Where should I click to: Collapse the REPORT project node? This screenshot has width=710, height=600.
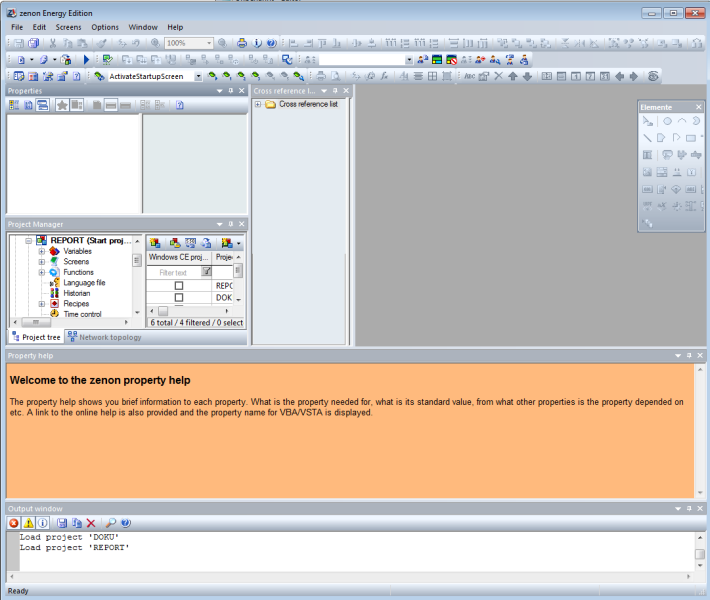pyautogui.click(x=29, y=240)
